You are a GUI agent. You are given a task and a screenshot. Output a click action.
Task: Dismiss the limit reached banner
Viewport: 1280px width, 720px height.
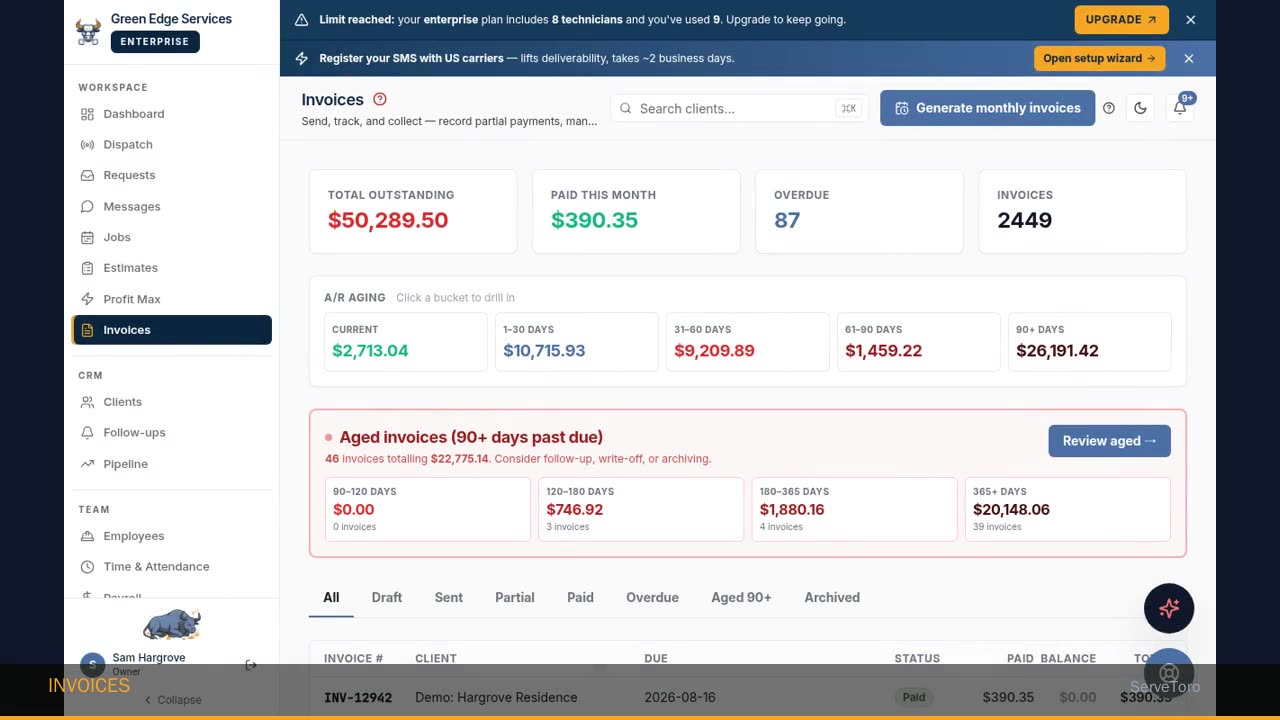(x=1190, y=19)
